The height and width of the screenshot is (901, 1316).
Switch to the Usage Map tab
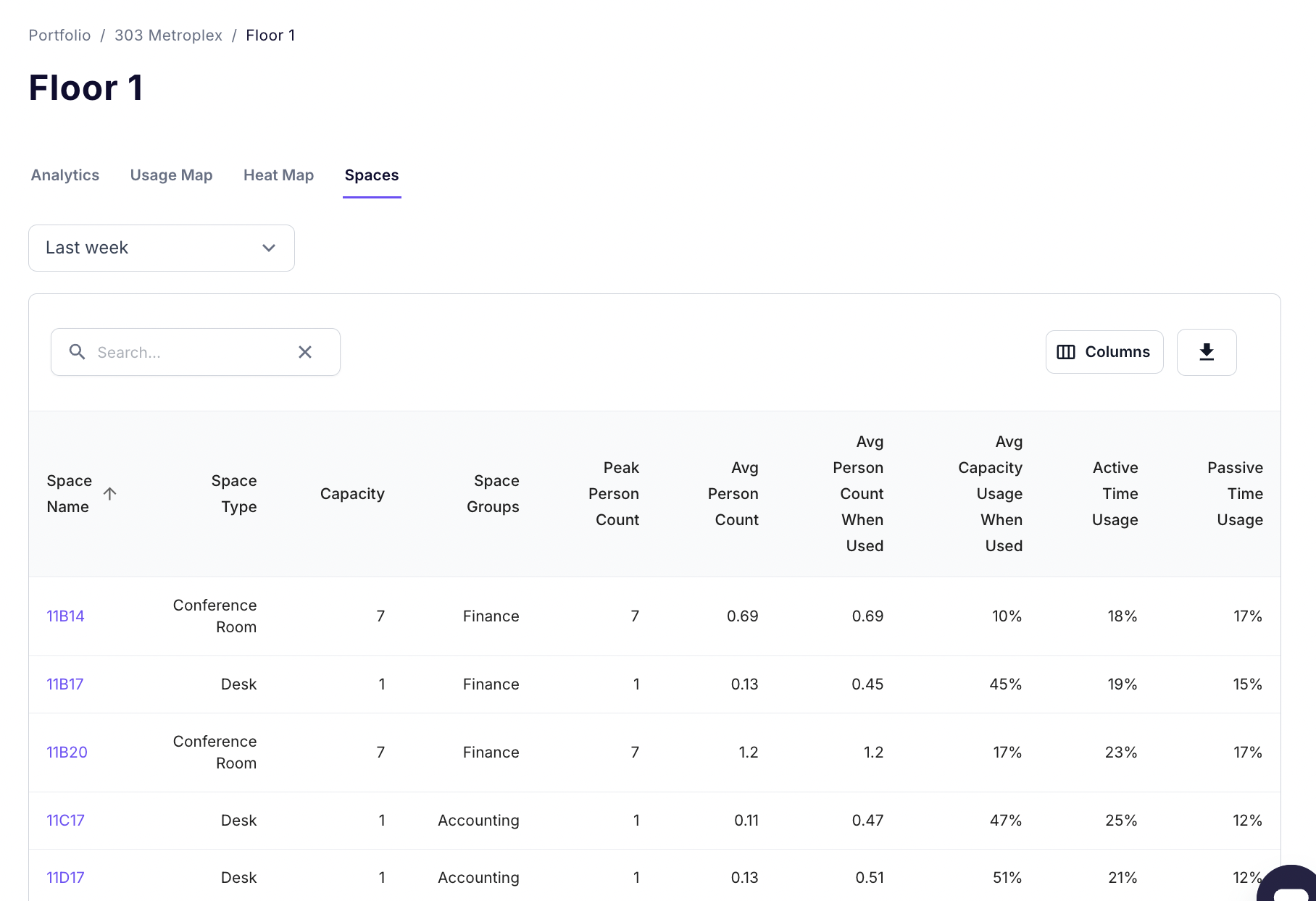(x=171, y=175)
